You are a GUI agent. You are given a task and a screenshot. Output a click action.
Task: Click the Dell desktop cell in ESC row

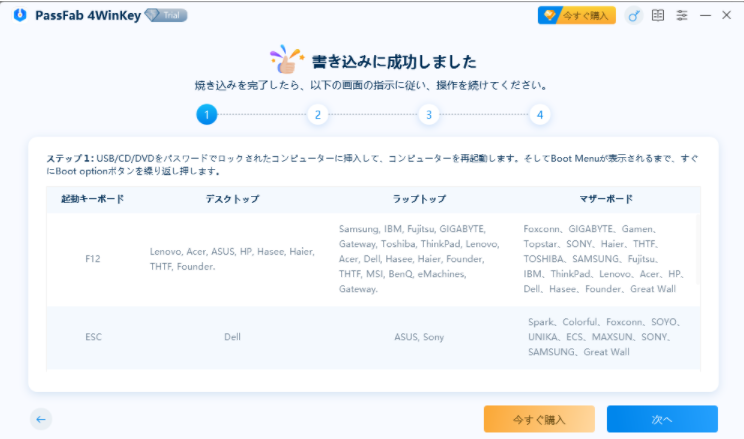232,337
